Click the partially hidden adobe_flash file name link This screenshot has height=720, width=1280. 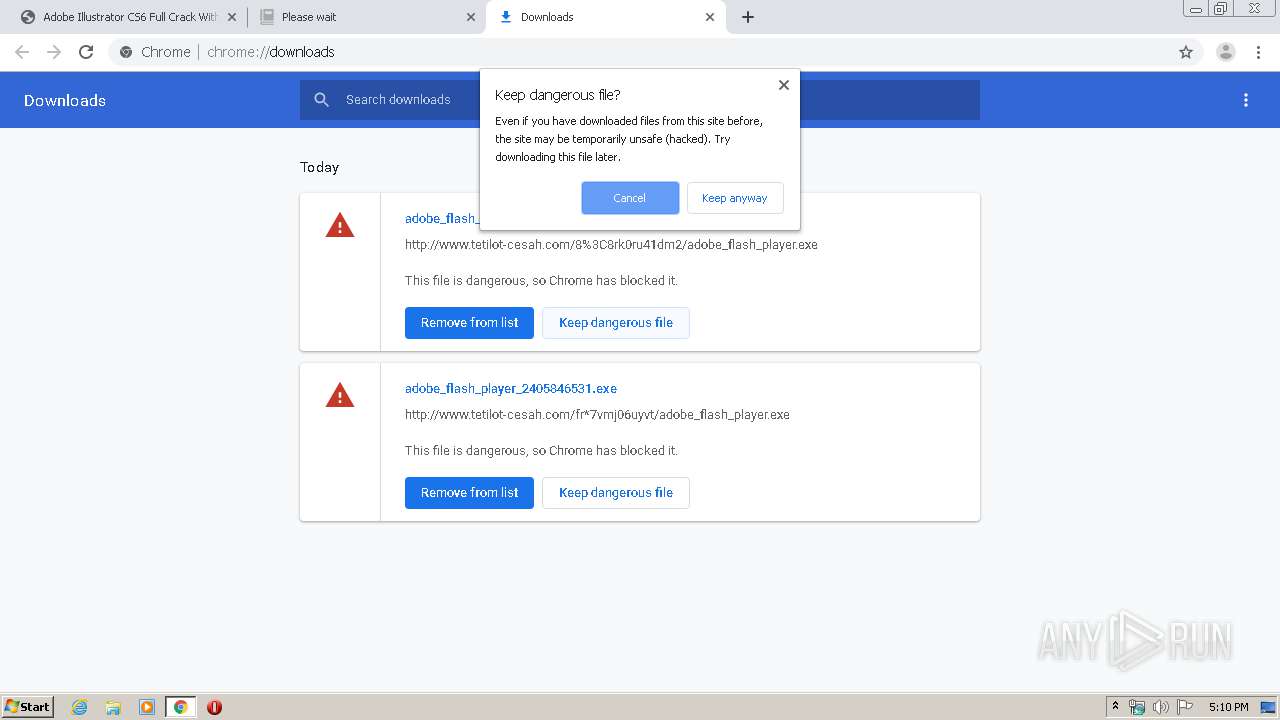pos(441,219)
